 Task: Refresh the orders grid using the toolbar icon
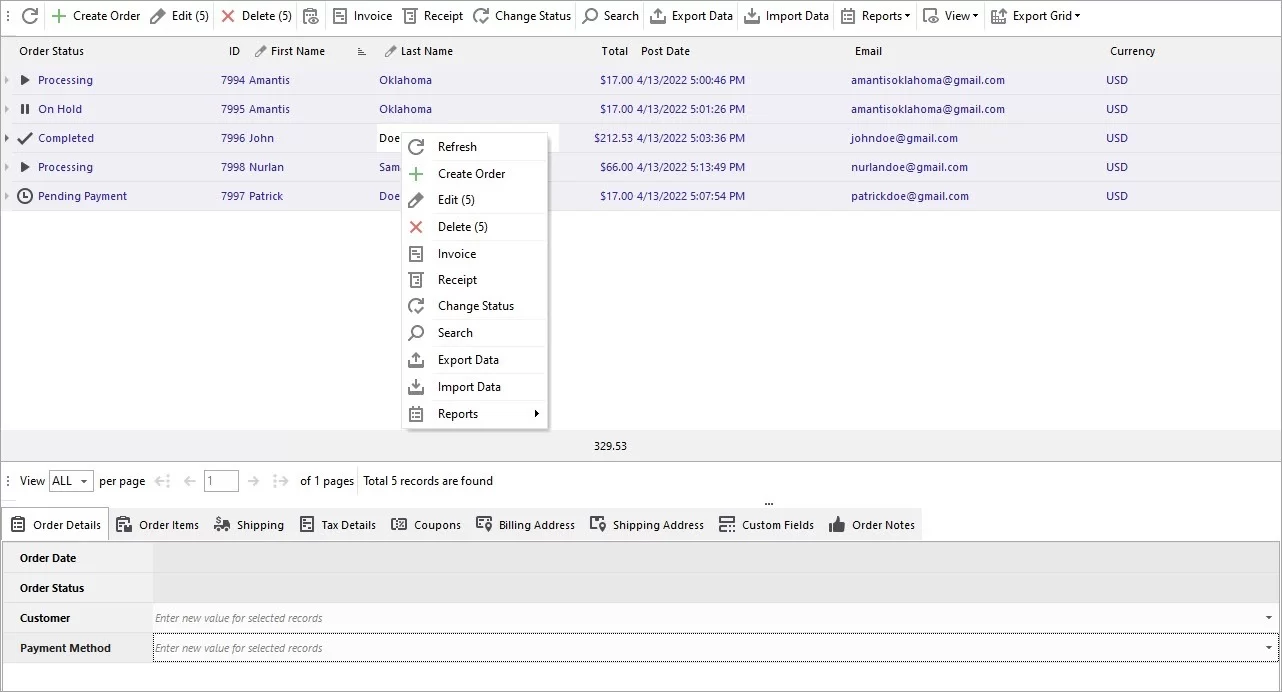click(29, 16)
